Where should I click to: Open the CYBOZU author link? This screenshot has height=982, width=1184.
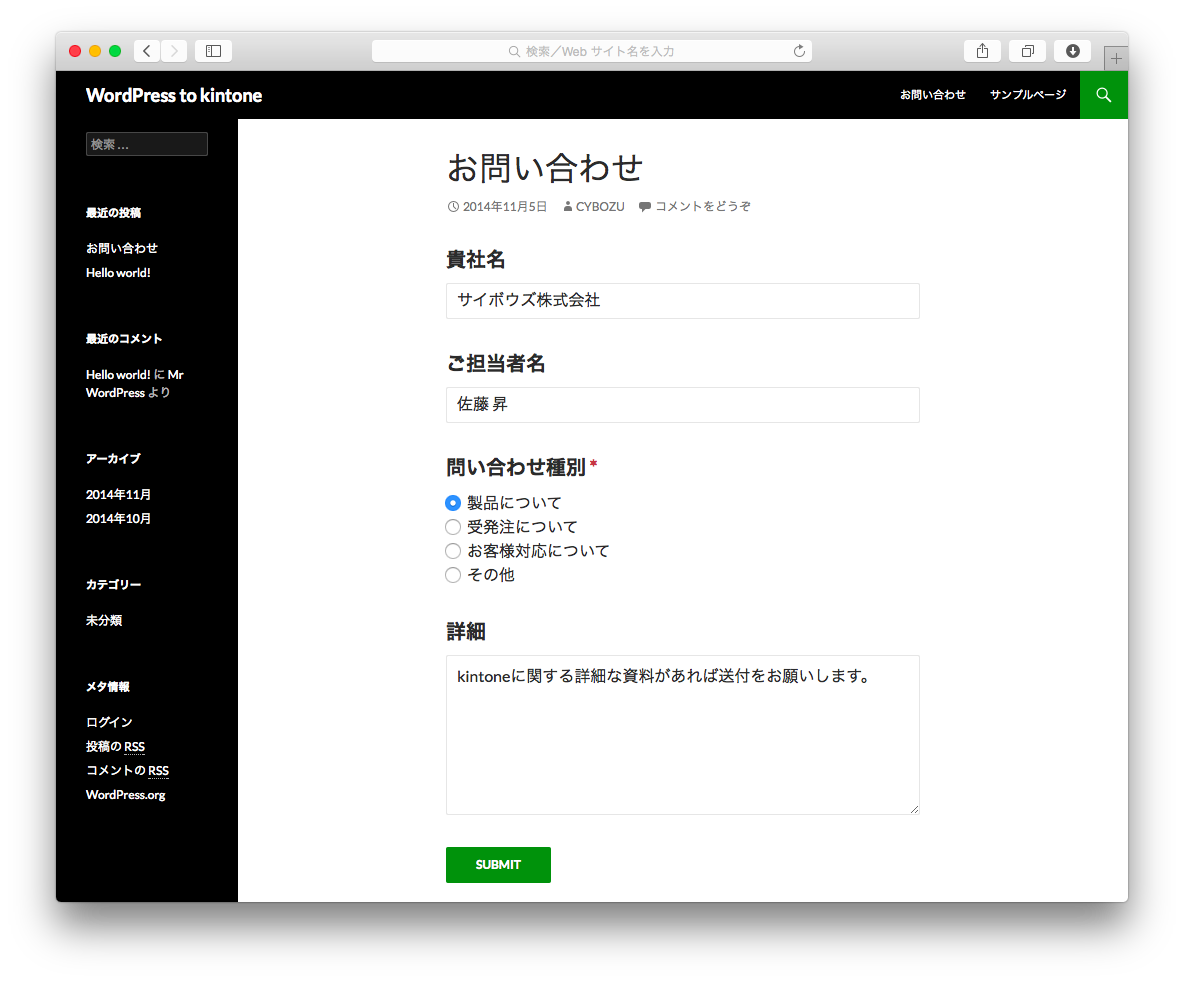(600, 206)
